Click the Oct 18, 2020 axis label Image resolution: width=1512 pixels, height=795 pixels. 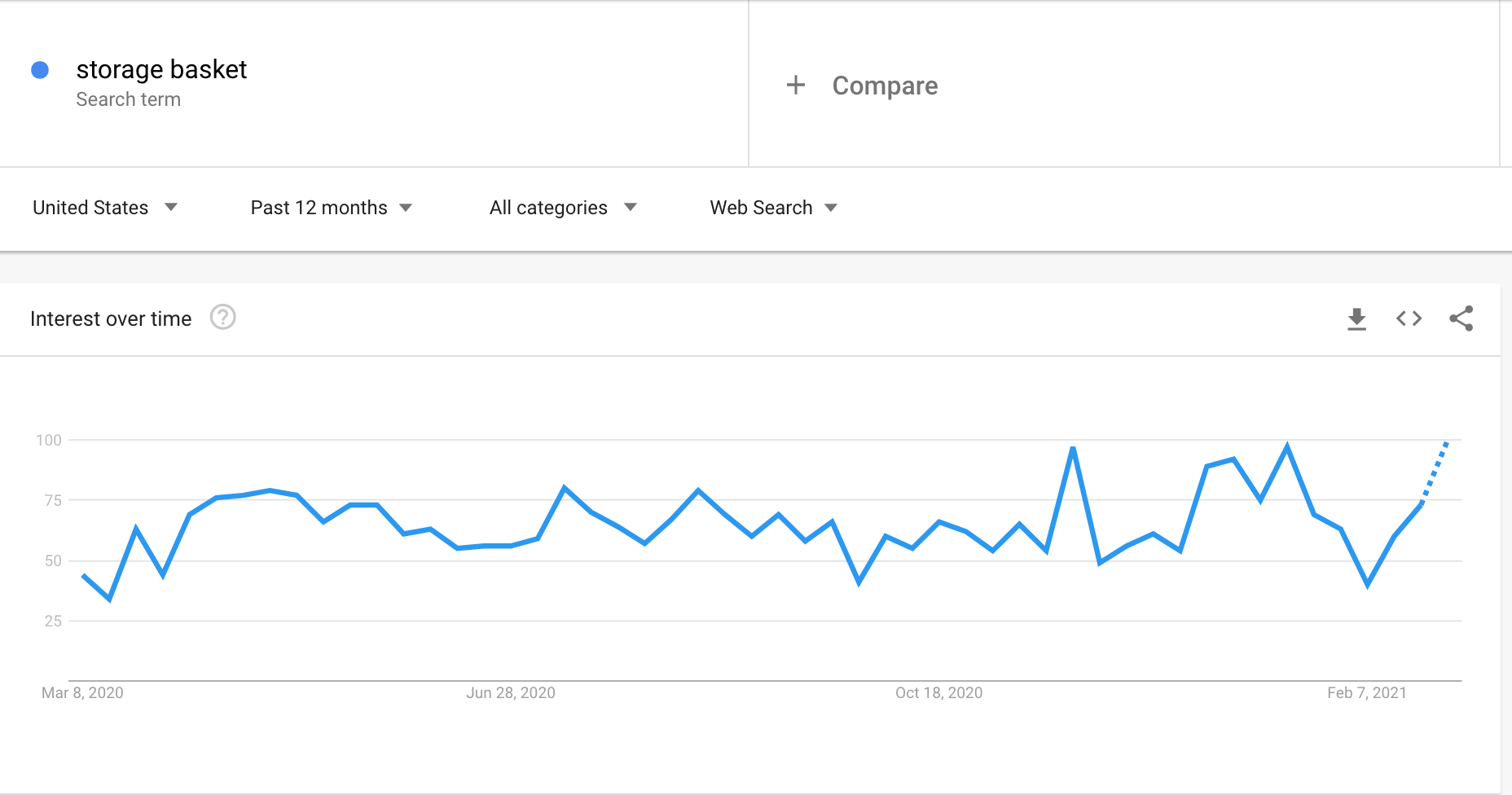click(938, 692)
